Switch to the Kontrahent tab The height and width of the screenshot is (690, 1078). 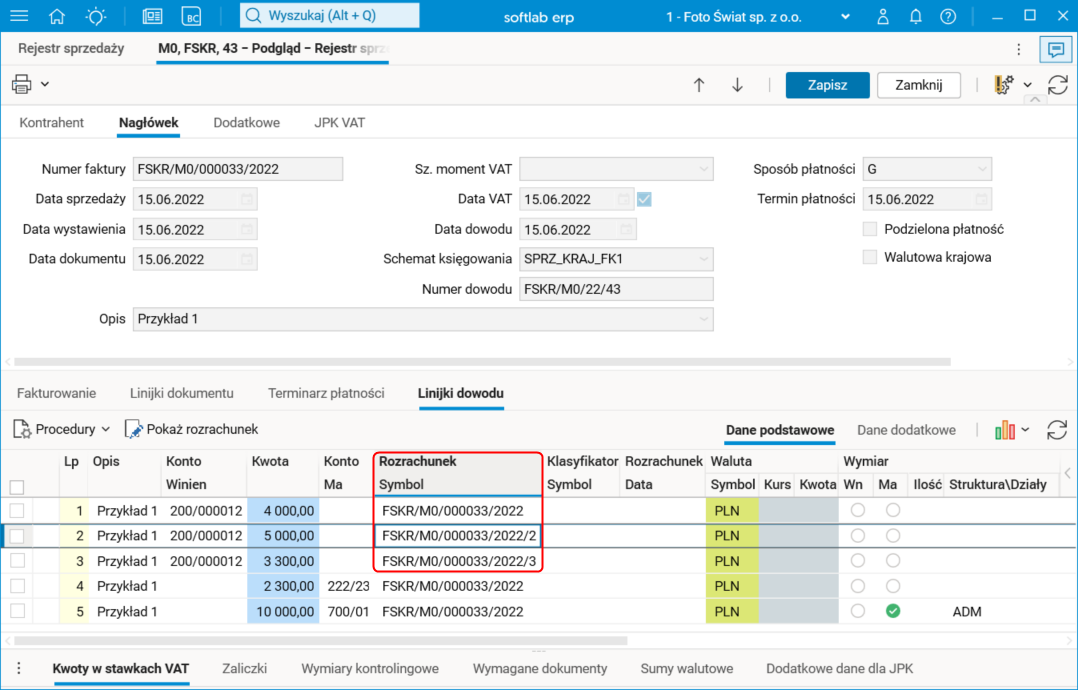click(52, 123)
